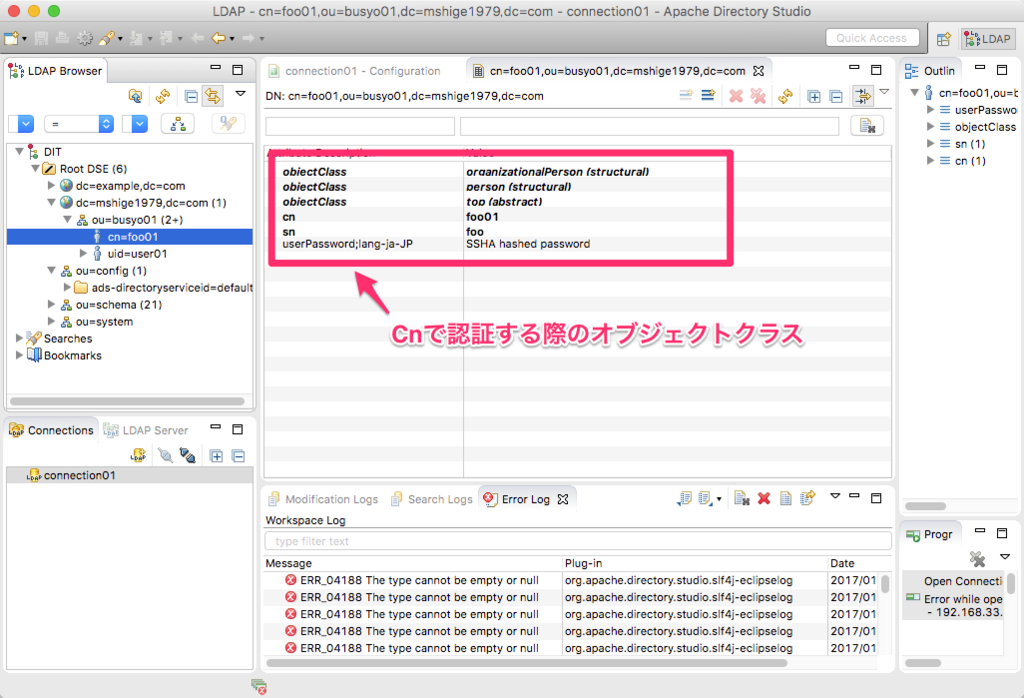Open the entry editor view menu triangle
The width and height of the screenshot is (1024, 698).
click(x=884, y=92)
